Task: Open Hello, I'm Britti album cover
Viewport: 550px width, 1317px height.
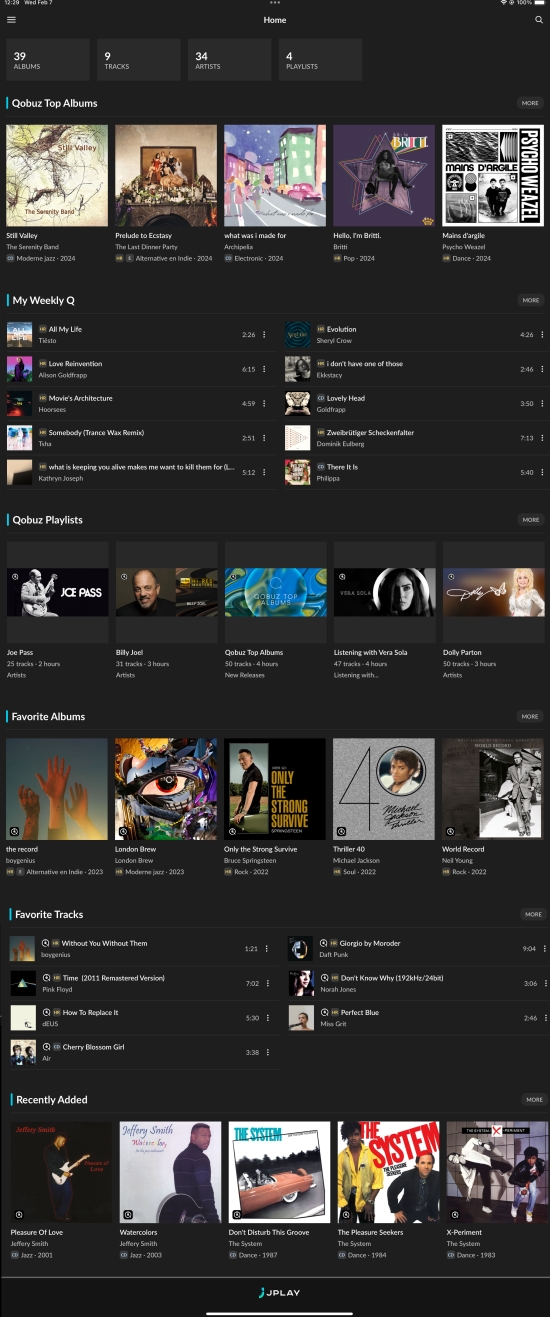Action: coord(384,175)
